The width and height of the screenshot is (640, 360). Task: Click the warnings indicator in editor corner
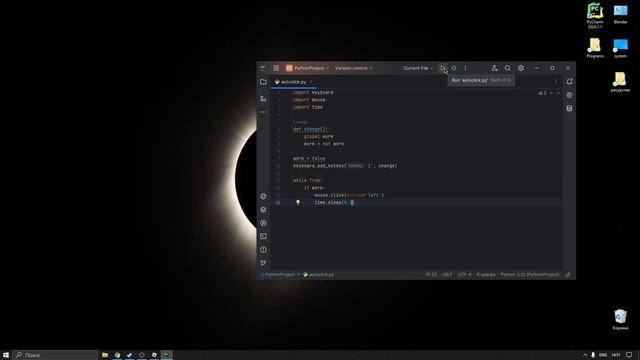542,93
